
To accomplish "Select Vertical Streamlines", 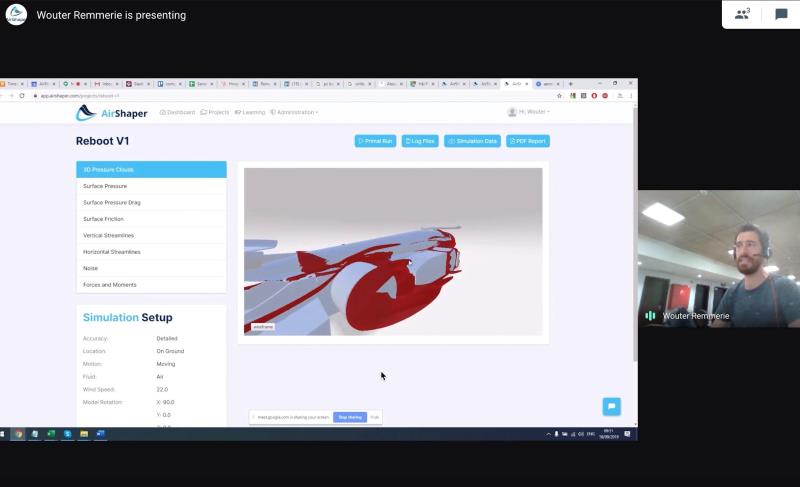I will [152, 235].
